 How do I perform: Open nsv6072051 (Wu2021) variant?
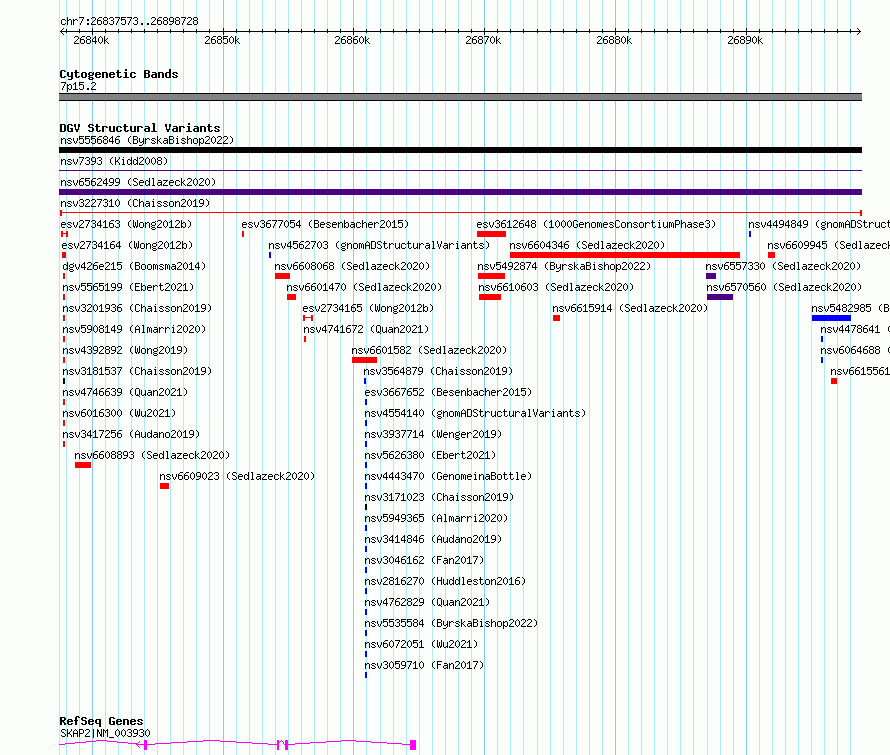pos(421,644)
